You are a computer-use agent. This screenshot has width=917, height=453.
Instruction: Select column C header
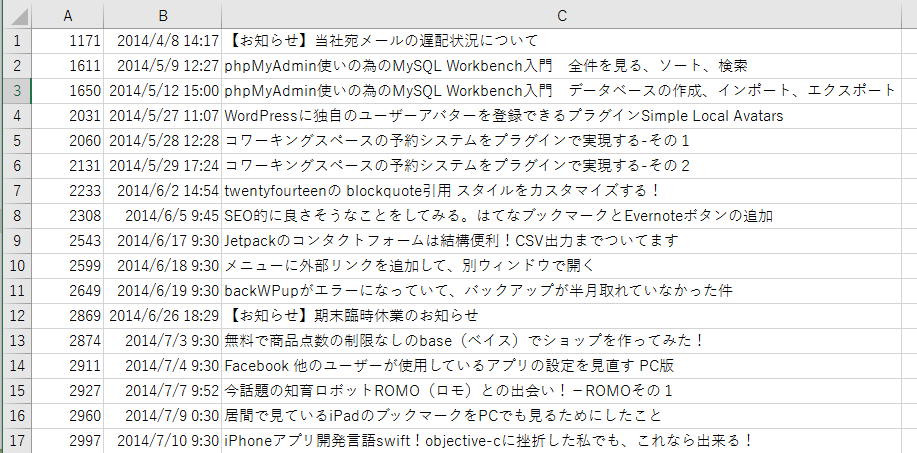pyautogui.click(x=561, y=16)
